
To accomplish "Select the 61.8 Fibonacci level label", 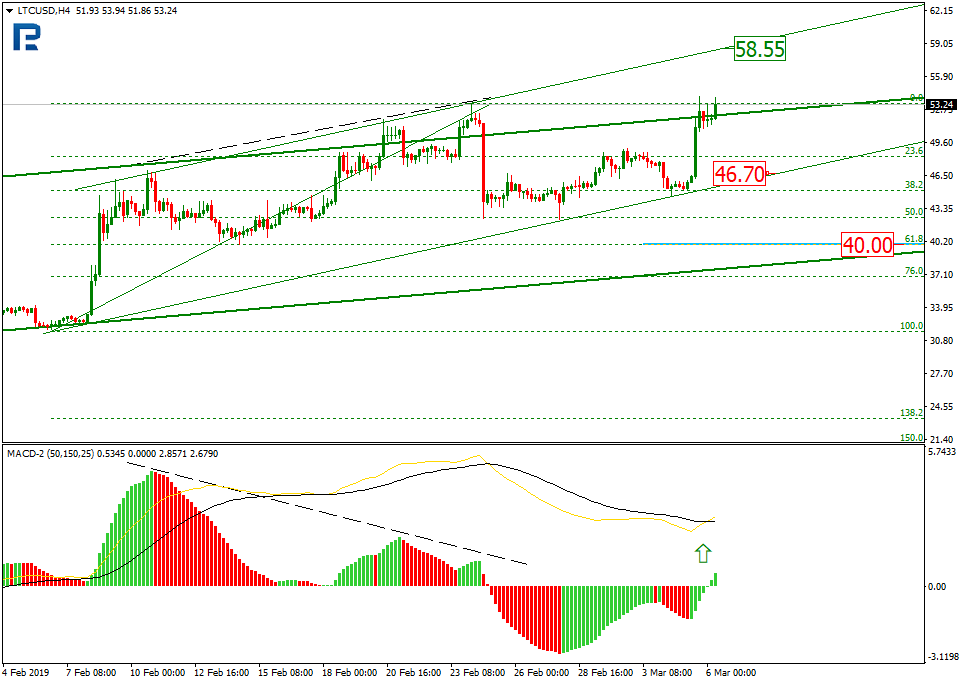I will tap(914, 238).
